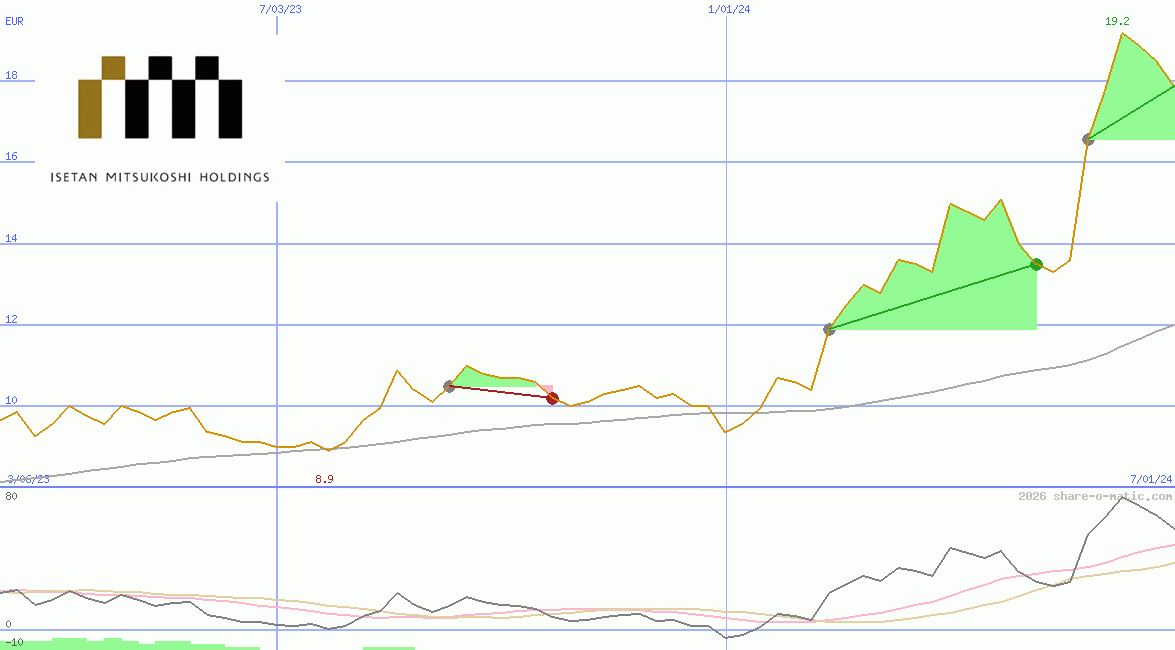Click the green winning-trade exit dot

[x=1036, y=264]
